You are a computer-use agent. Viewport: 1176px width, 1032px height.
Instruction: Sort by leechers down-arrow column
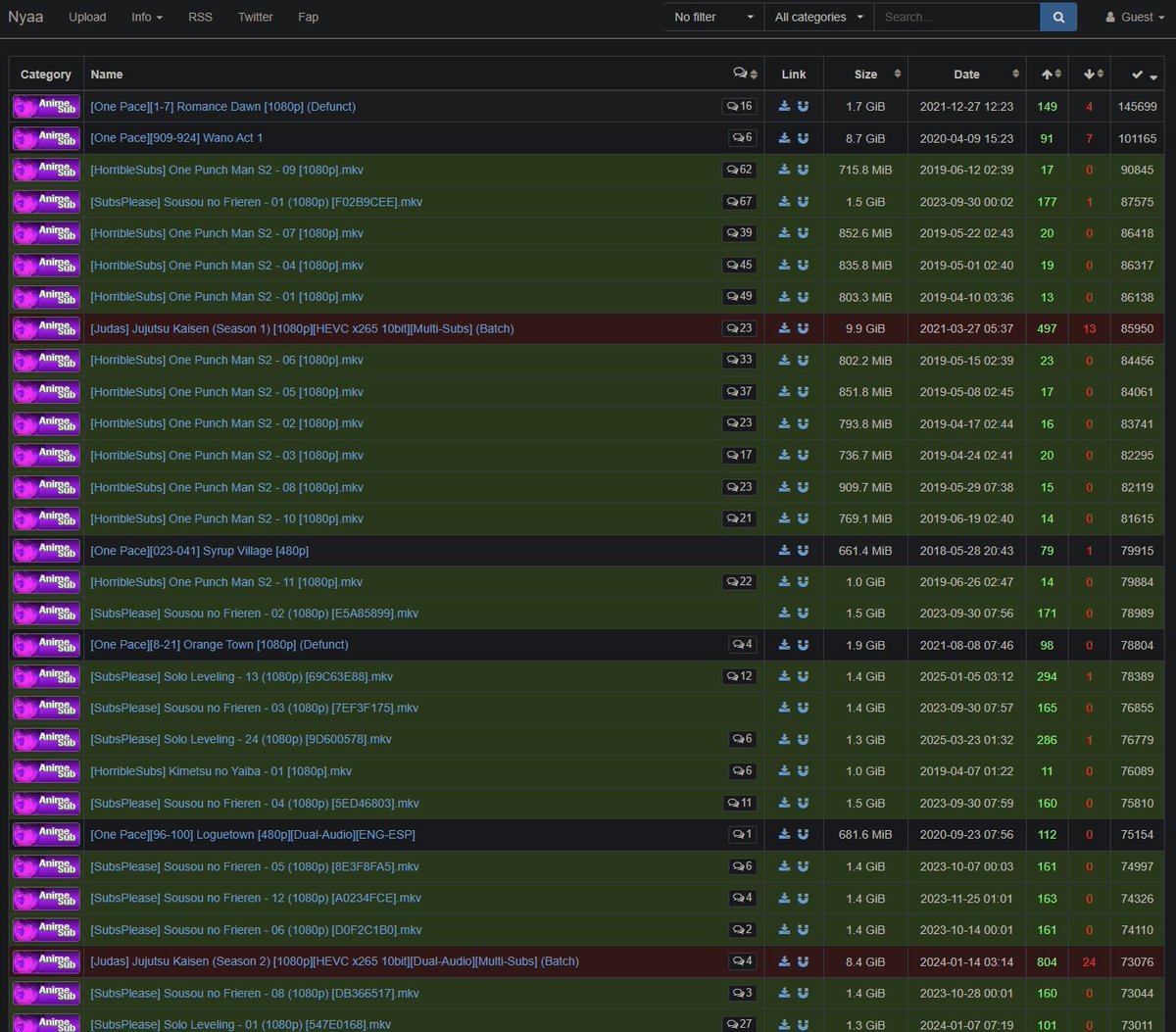pyautogui.click(x=1094, y=74)
